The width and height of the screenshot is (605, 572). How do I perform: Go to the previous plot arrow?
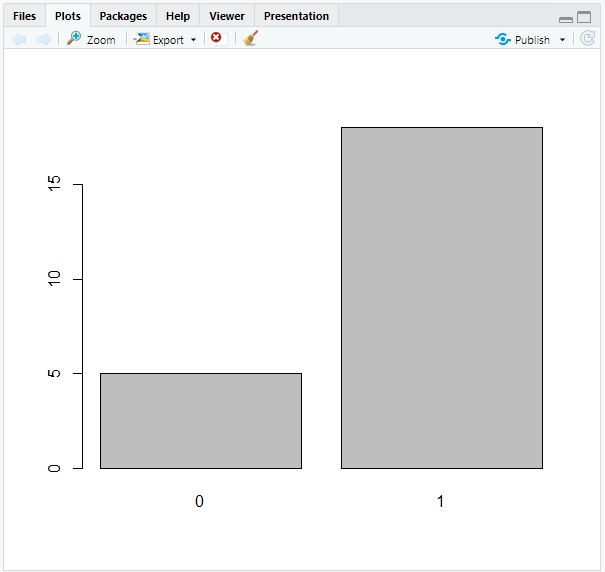19,39
